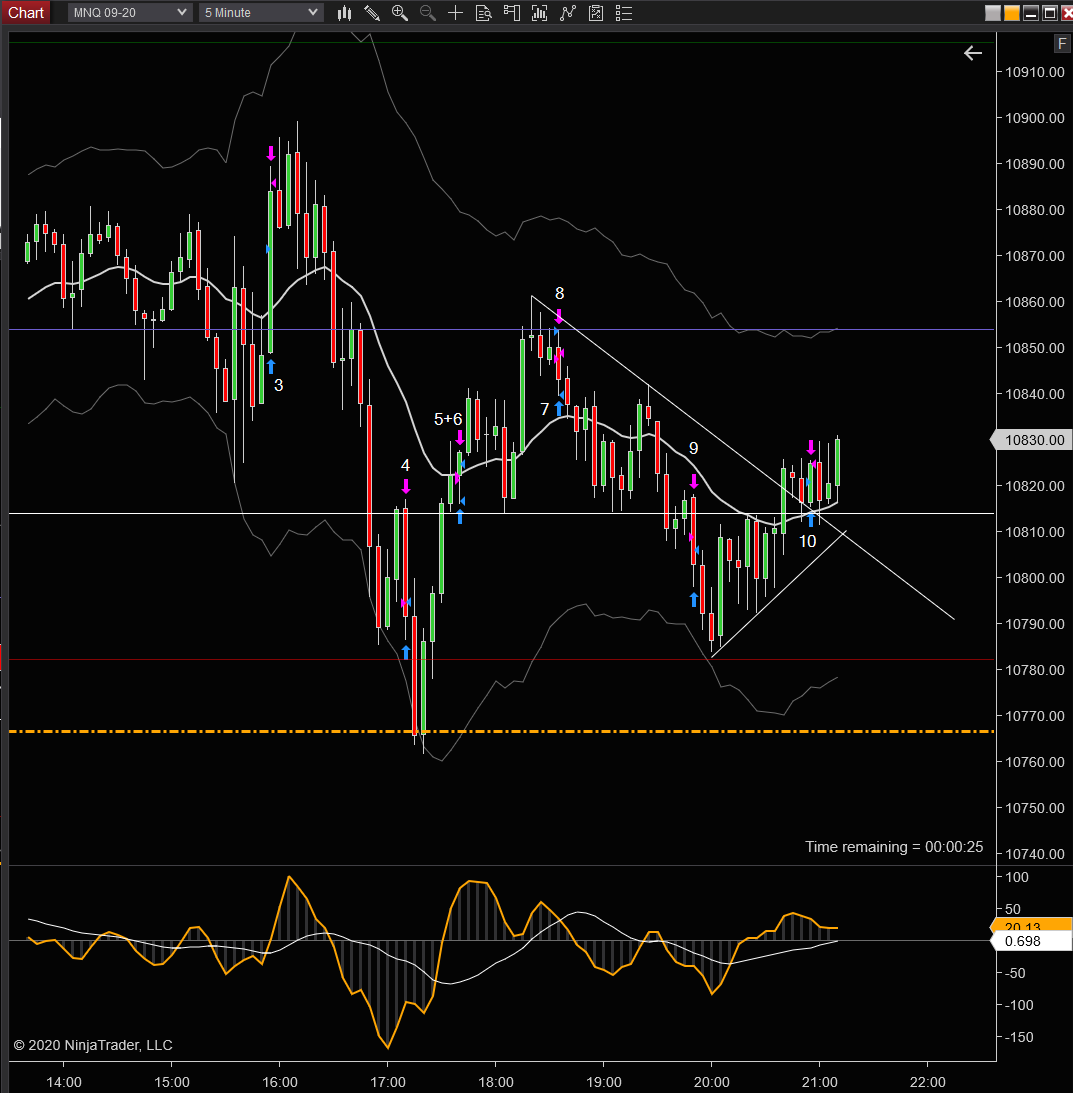Click the 10830.00 current price marker

[x=1032, y=440]
